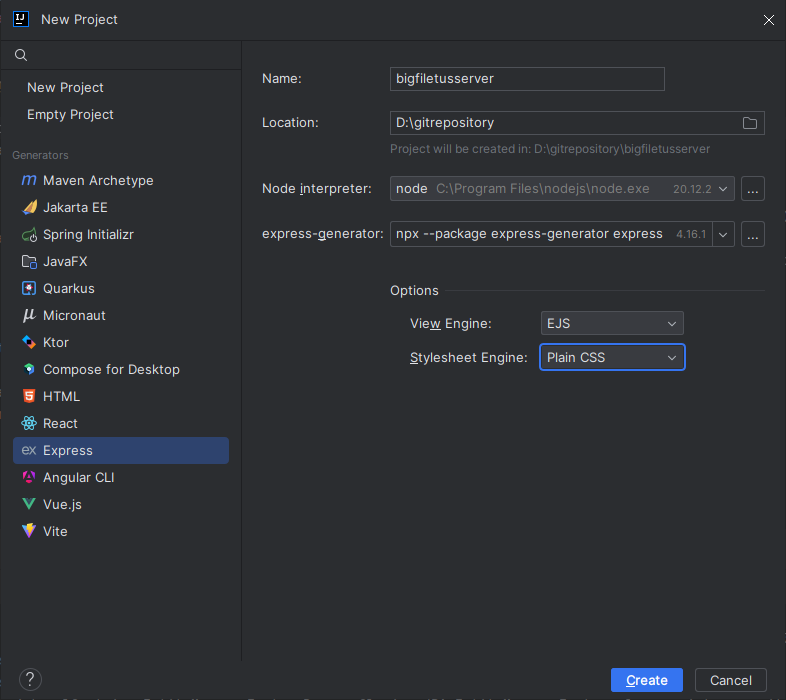Choose the Maven Archetype label in Generators
This screenshot has height=700, width=786.
point(98,181)
